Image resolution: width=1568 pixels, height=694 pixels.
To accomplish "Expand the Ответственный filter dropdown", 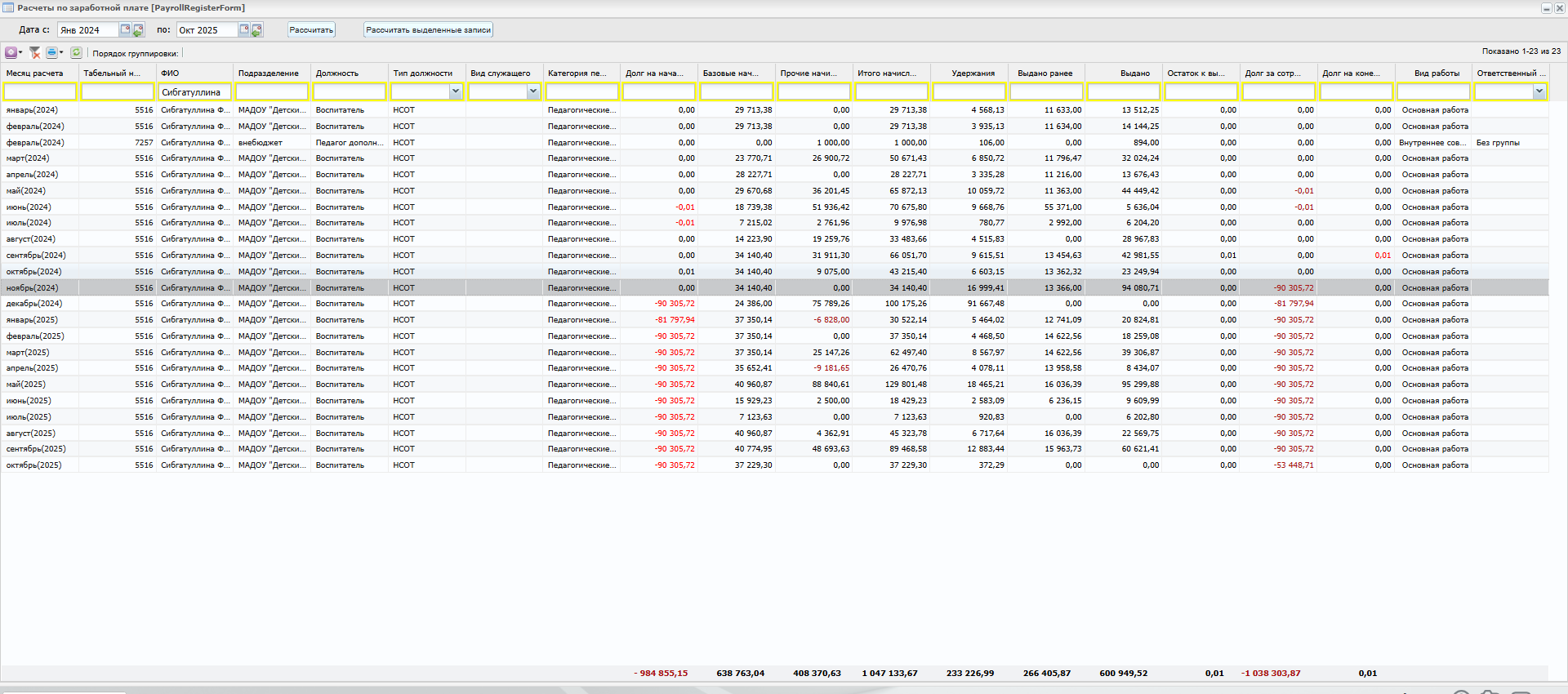I will click(1539, 91).
